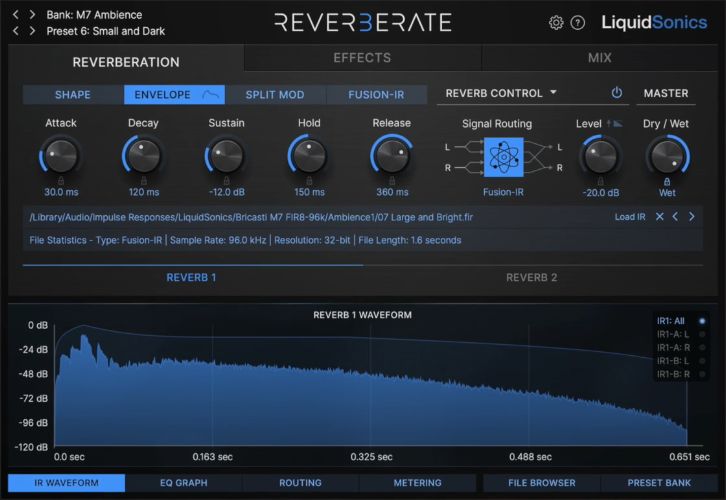The width and height of the screenshot is (726, 500).
Task: Open the Split Mod sub-tab
Action: [275, 94]
